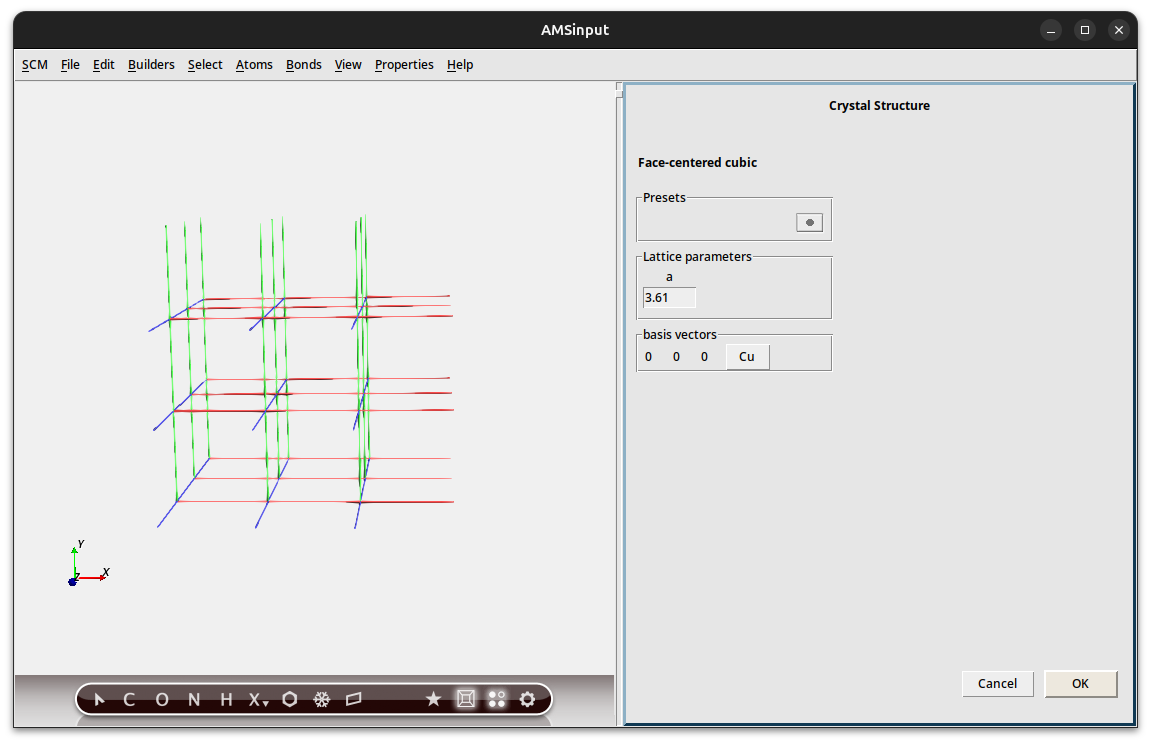Open the Builders menu

[x=151, y=65]
